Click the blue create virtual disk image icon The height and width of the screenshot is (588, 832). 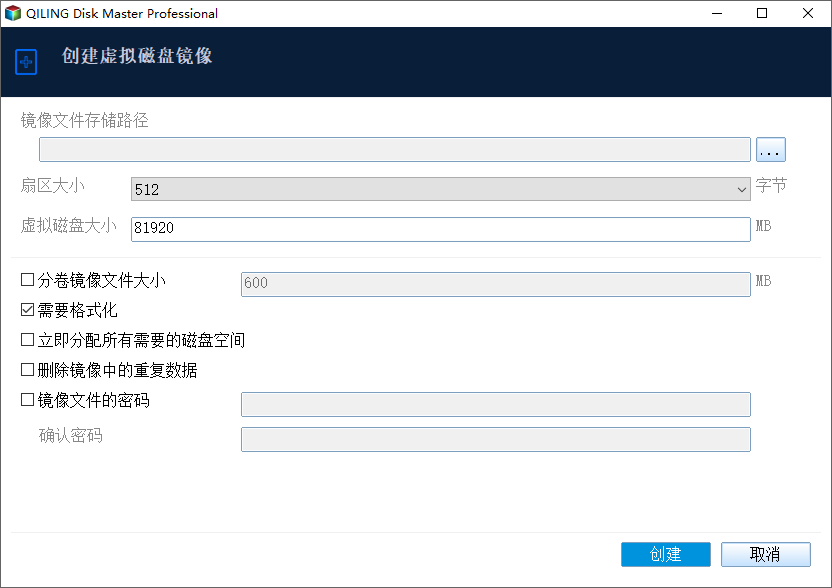pyautogui.click(x=26, y=61)
